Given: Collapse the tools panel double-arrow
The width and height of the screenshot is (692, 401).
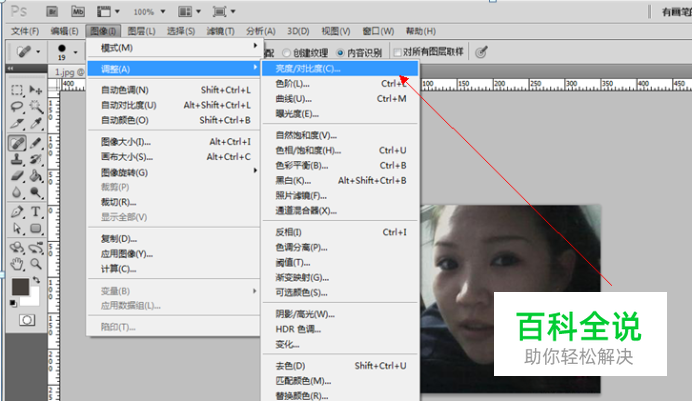Looking at the screenshot, I should click(x=10, y=68).
